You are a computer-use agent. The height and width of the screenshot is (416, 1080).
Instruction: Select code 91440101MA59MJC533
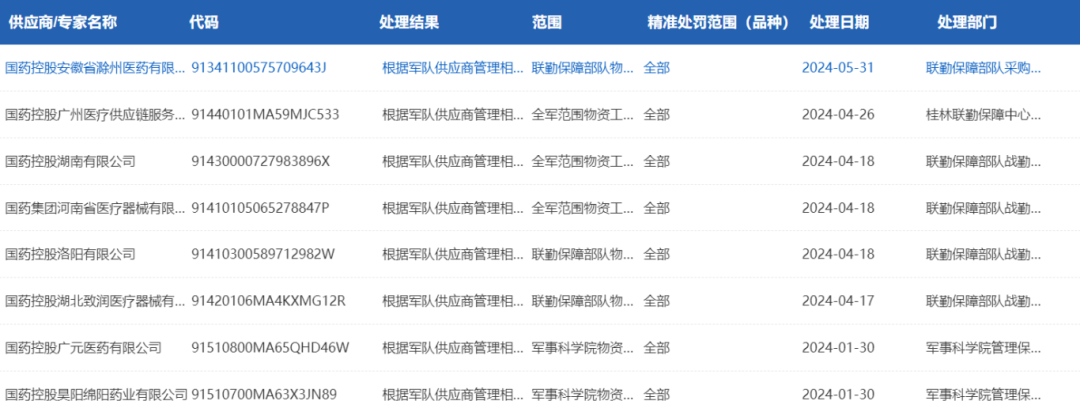(x=265, y=114)
